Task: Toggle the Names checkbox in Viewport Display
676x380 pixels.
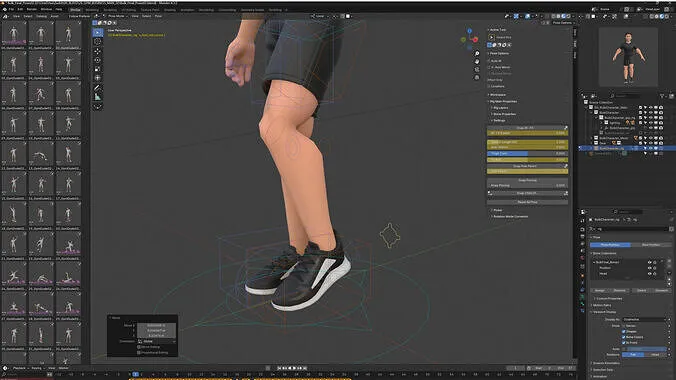Action: [x=623, y=326]
